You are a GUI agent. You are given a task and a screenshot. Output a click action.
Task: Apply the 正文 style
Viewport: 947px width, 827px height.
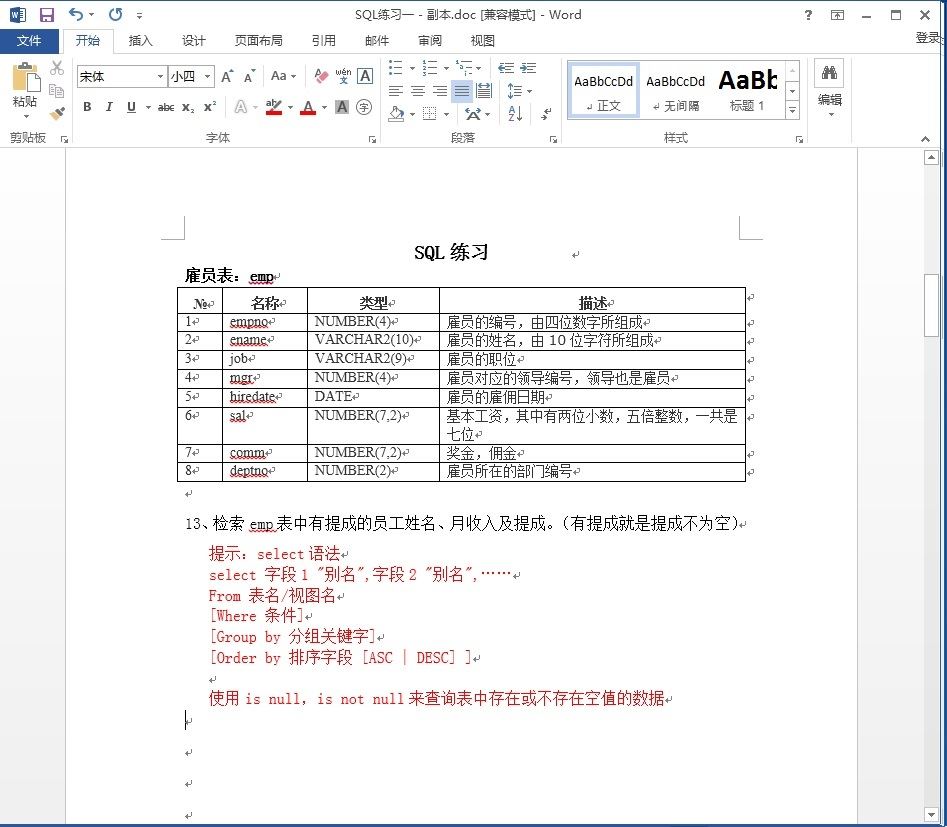603,91
